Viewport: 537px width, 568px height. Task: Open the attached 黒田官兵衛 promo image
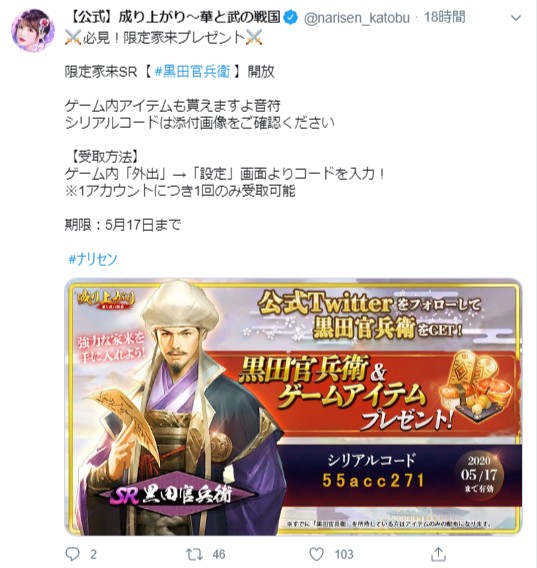point(293,406)
